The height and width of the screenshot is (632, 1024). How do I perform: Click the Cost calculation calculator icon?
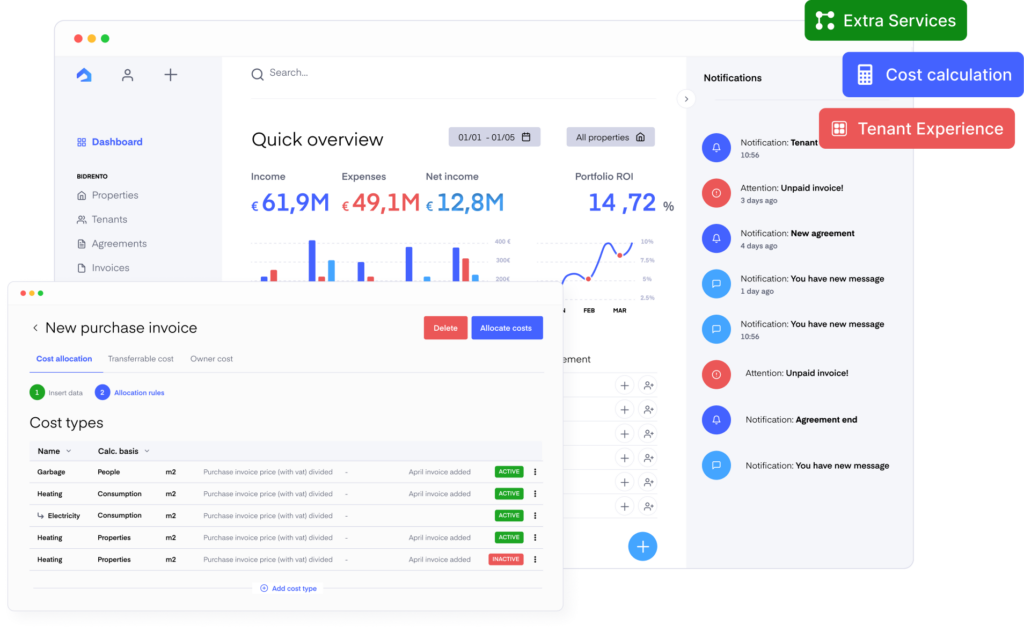click(x=865, y=74)
